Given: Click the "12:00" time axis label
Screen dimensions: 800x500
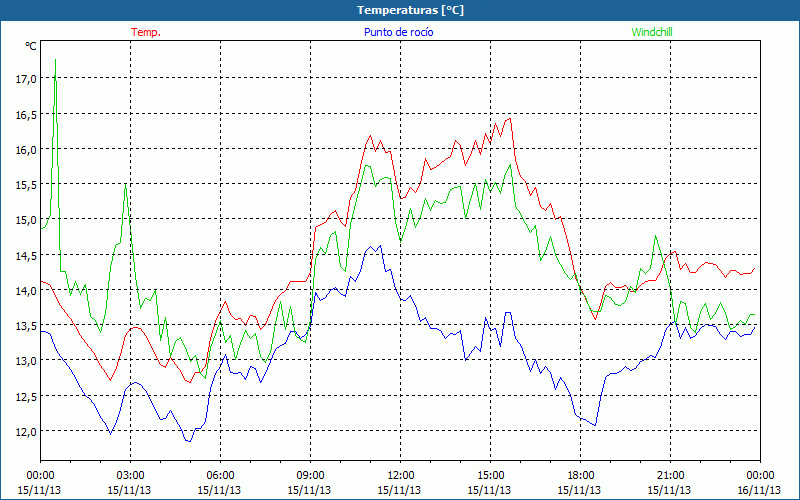Looking at the screenshot, I should coord(401,475).
